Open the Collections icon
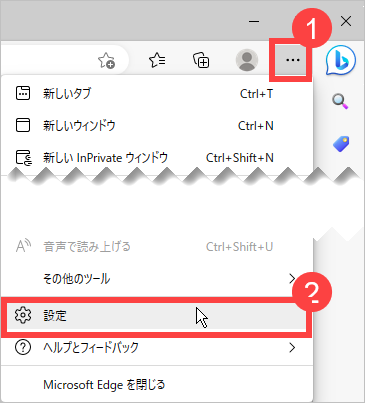This screenshot has height=403, width=365. point(201,60)
